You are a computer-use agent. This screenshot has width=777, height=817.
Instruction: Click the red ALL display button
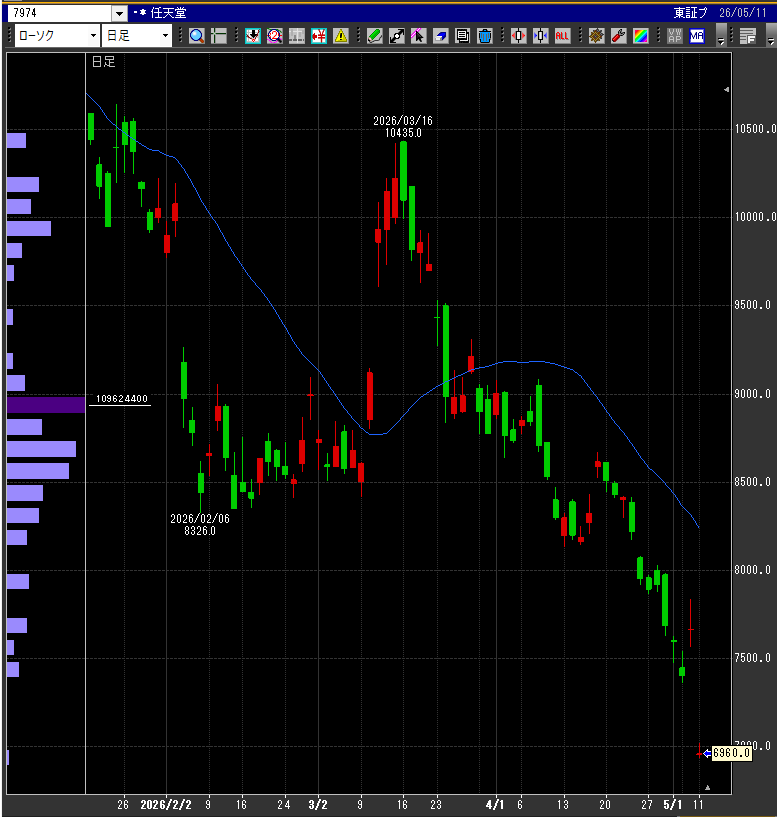pos(562,36)
